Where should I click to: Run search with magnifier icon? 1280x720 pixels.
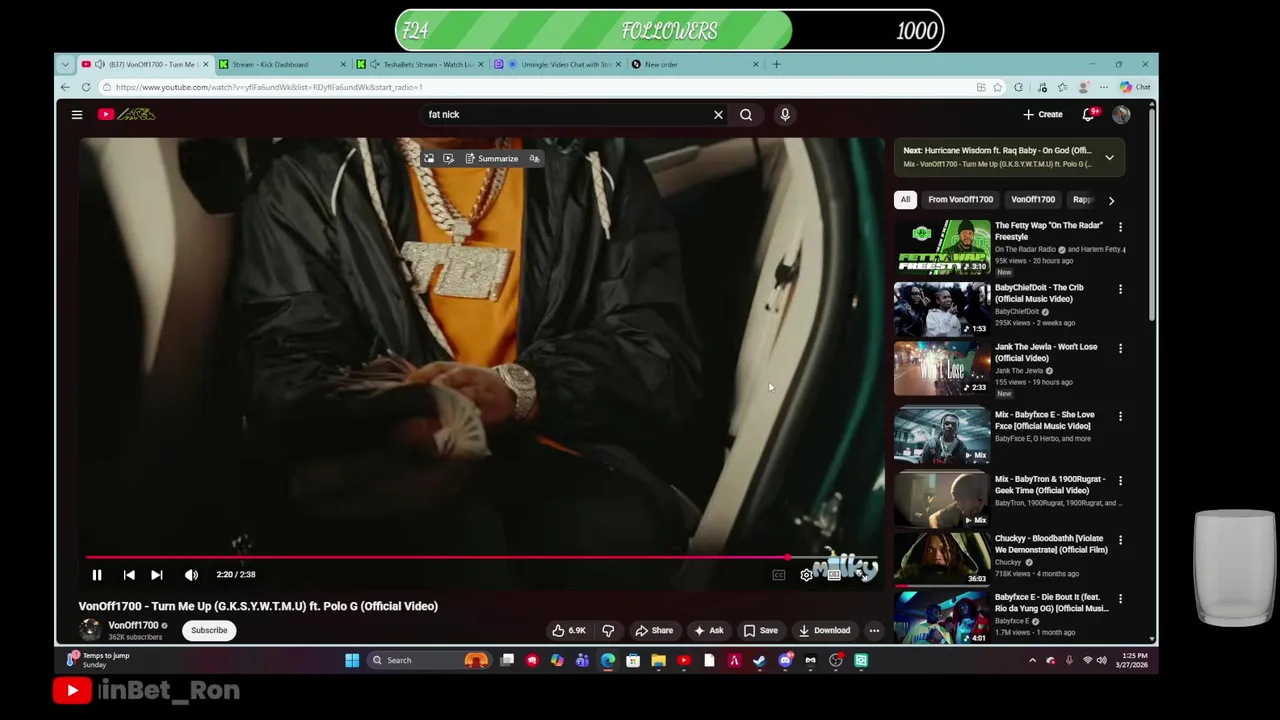click(746, 114)
